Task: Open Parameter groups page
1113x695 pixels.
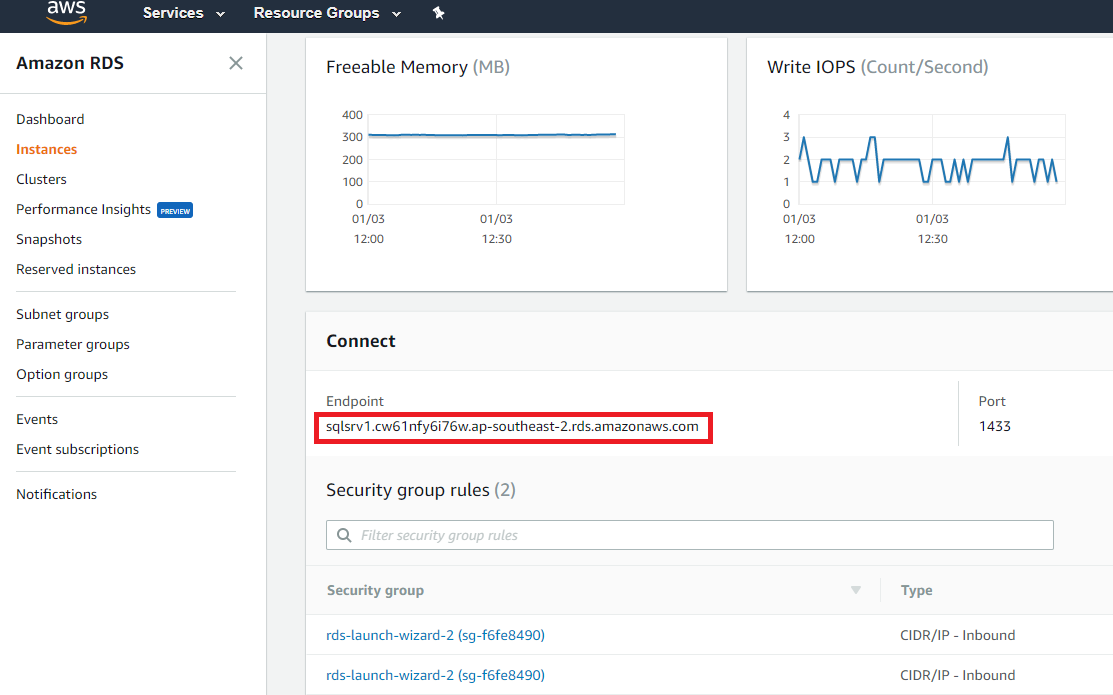Action: point(73,344)
